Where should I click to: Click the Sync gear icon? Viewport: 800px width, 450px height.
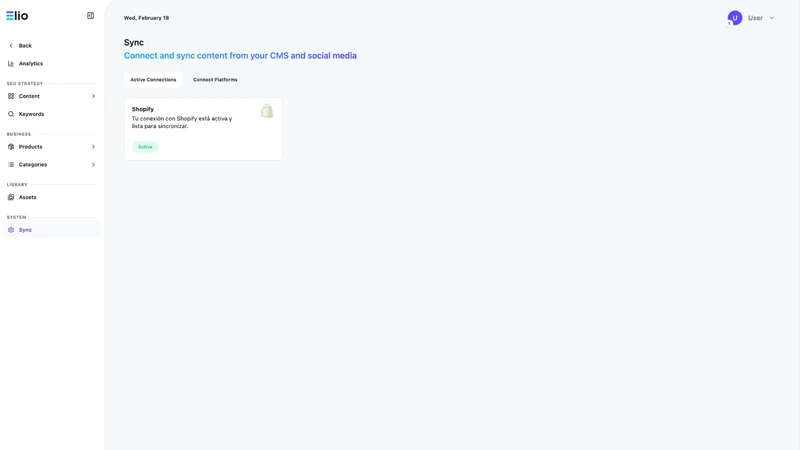point(11,230)
